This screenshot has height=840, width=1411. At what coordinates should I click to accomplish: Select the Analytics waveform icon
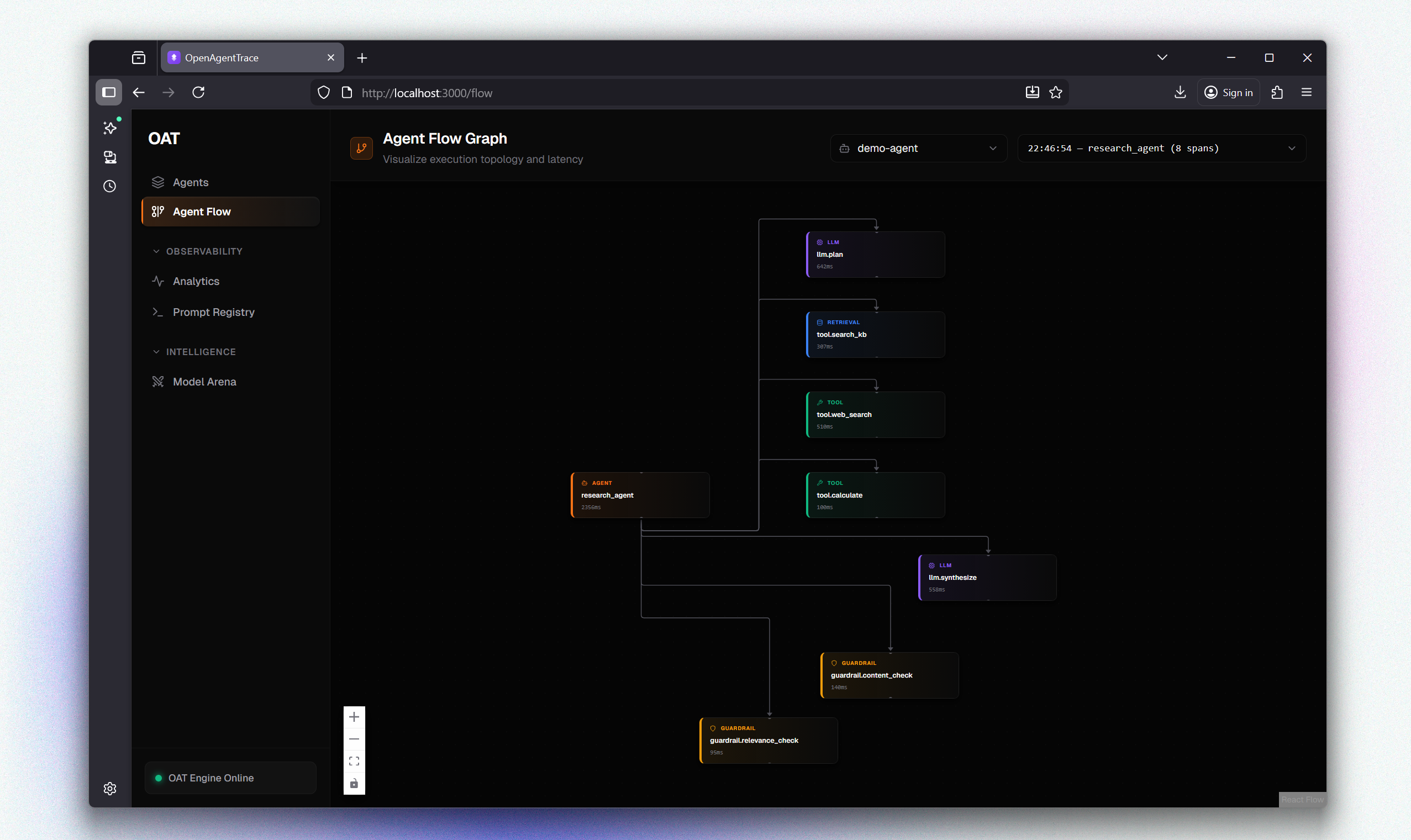(157, 281)
